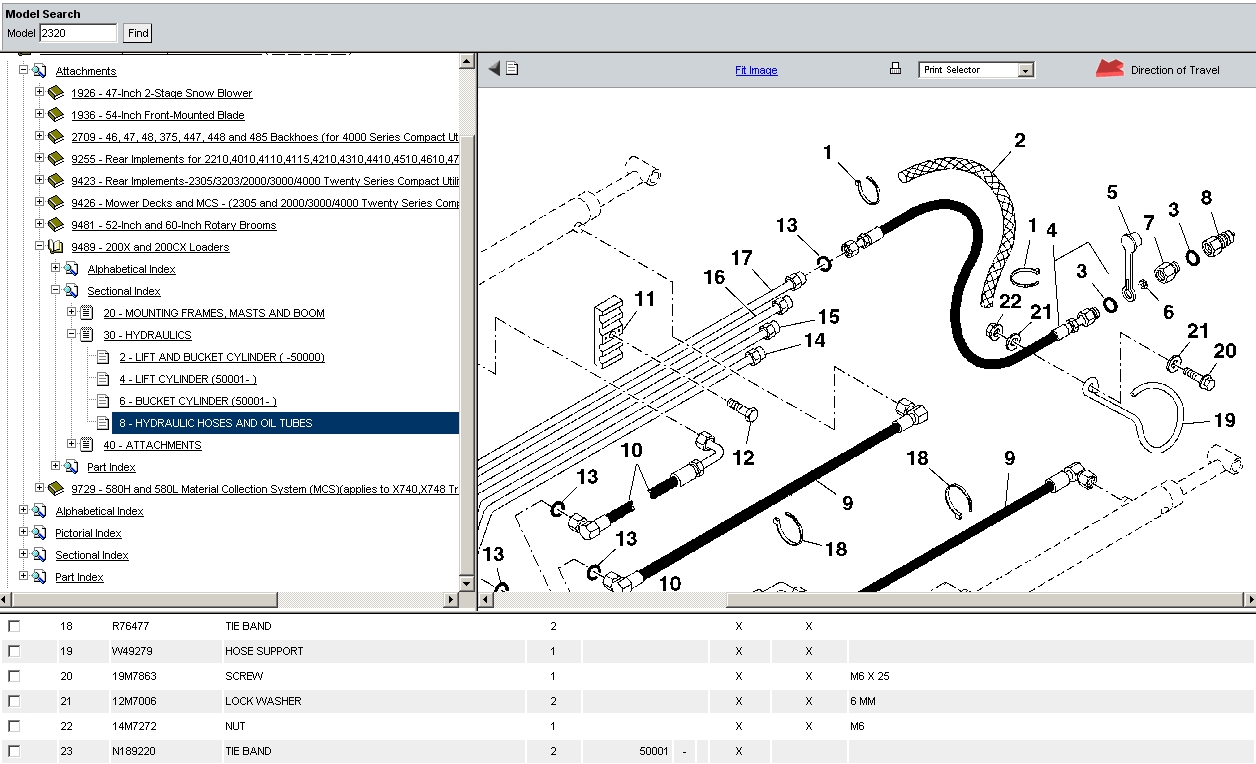Viewport: 1256px width, 764px height.
Task: Click the Pictorial Index search icon
Action: click(x=40, y=533)
